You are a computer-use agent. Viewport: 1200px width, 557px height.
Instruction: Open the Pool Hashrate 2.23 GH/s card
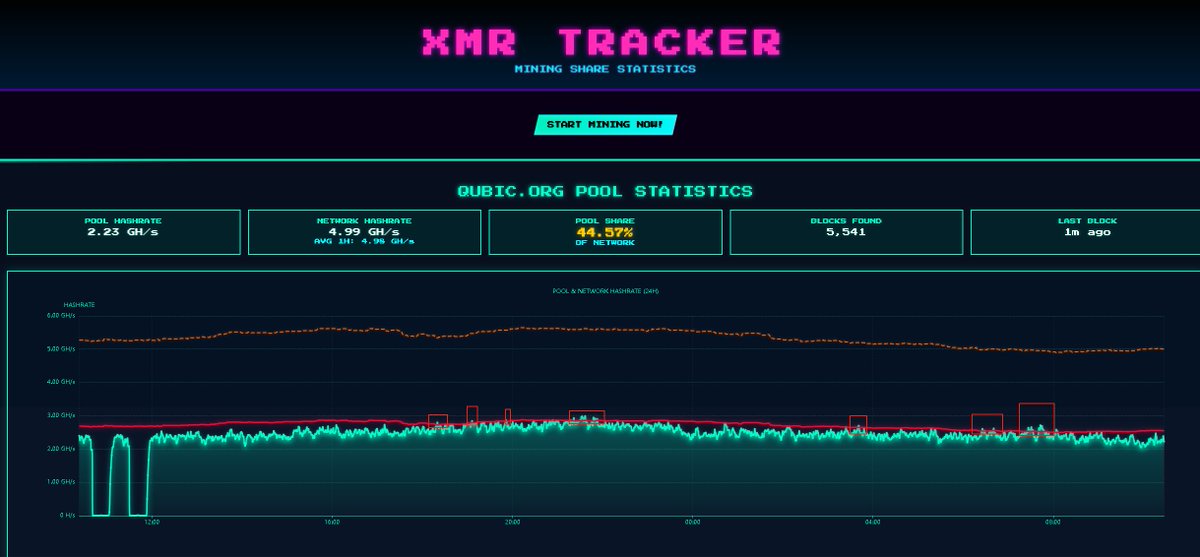click(x=124, y=232)
